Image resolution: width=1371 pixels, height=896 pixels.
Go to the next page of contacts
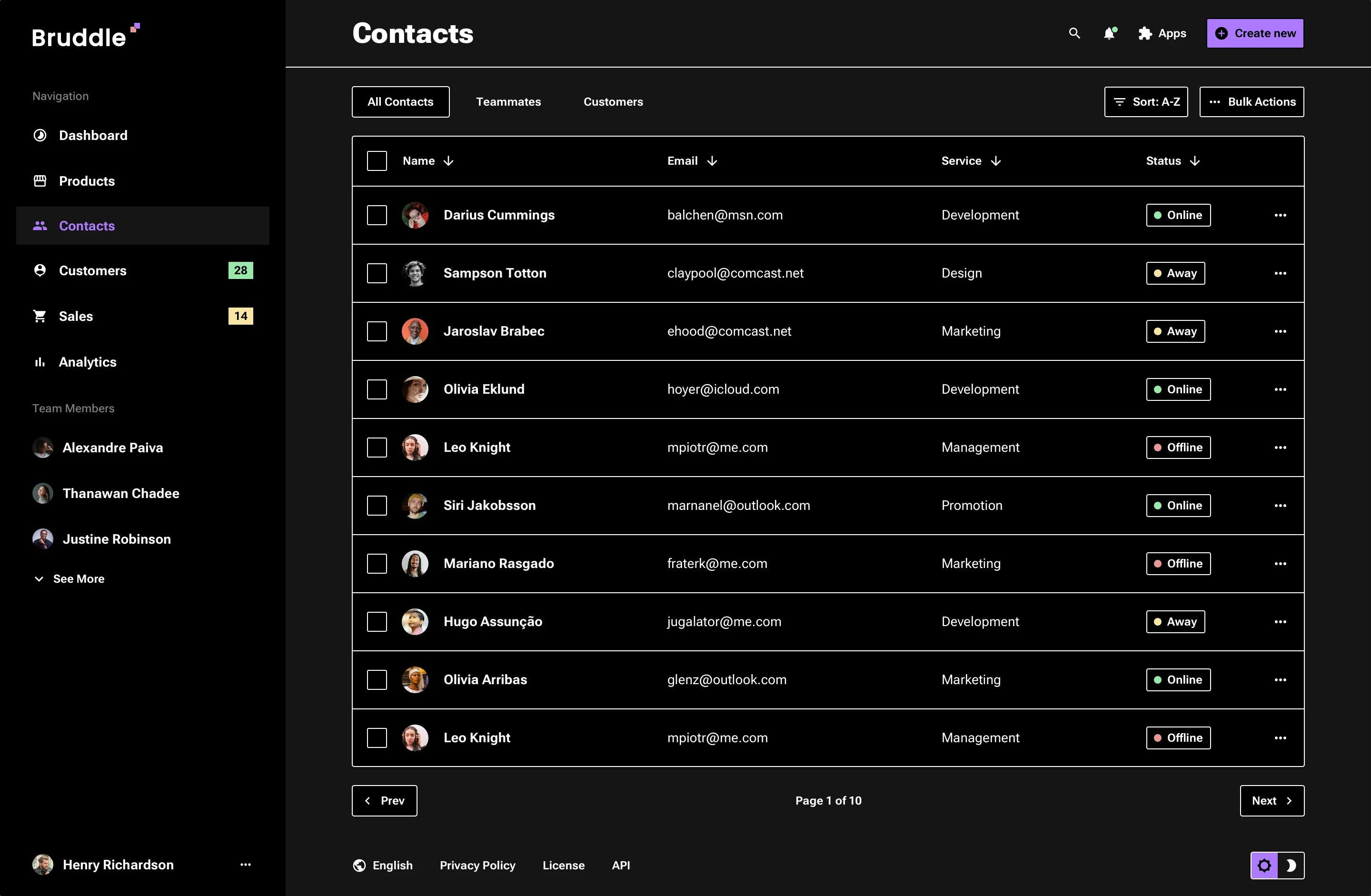tap(1272, 800)
